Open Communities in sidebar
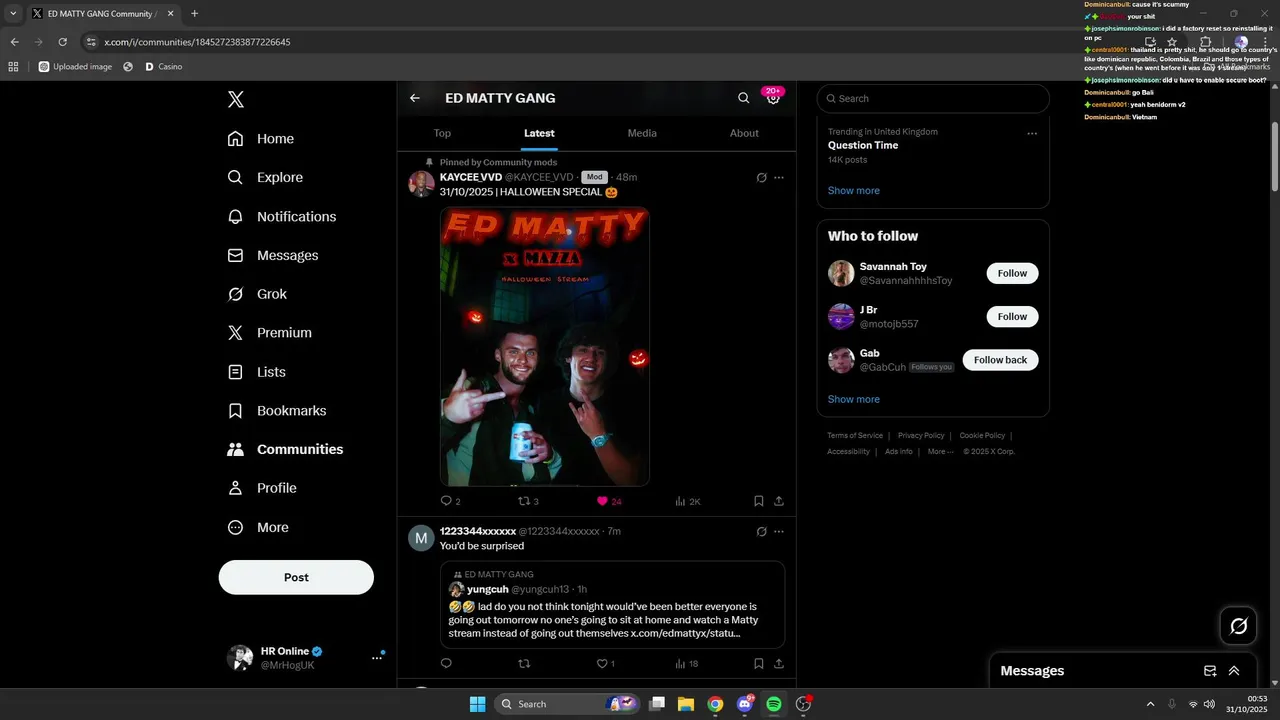This screenshot has height=720, width=1280. [x=285, y=449]
